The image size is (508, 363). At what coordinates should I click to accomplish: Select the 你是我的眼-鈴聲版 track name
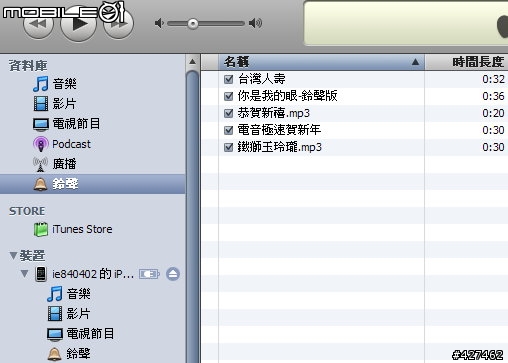(287, 96)
